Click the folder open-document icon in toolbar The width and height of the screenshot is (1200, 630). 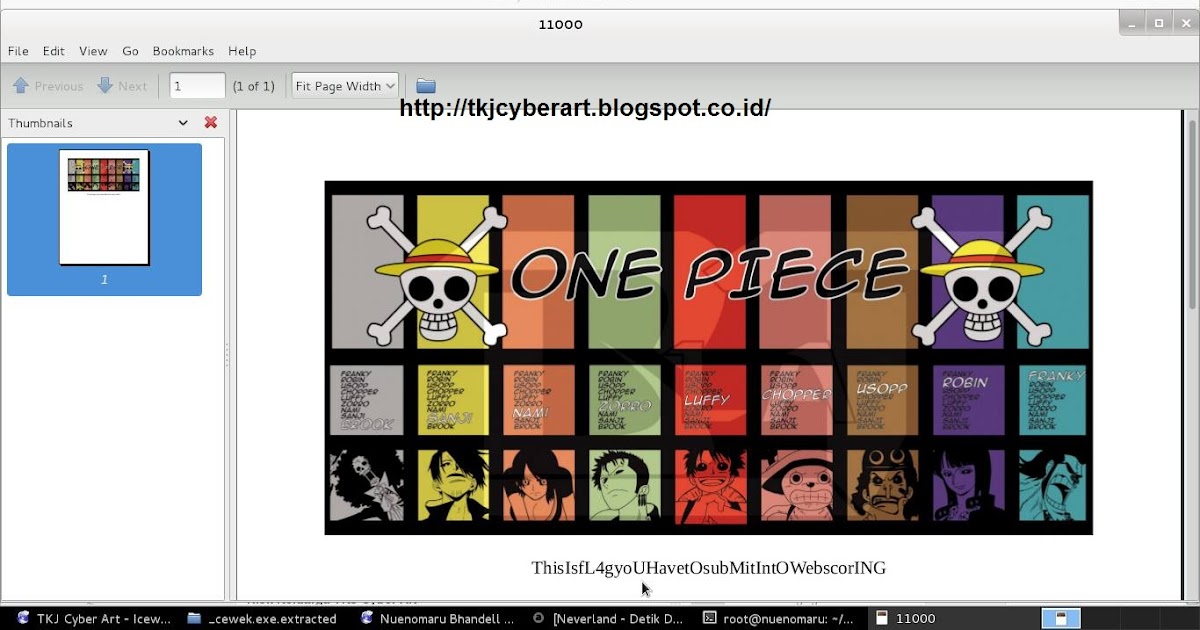coord(426,86)
